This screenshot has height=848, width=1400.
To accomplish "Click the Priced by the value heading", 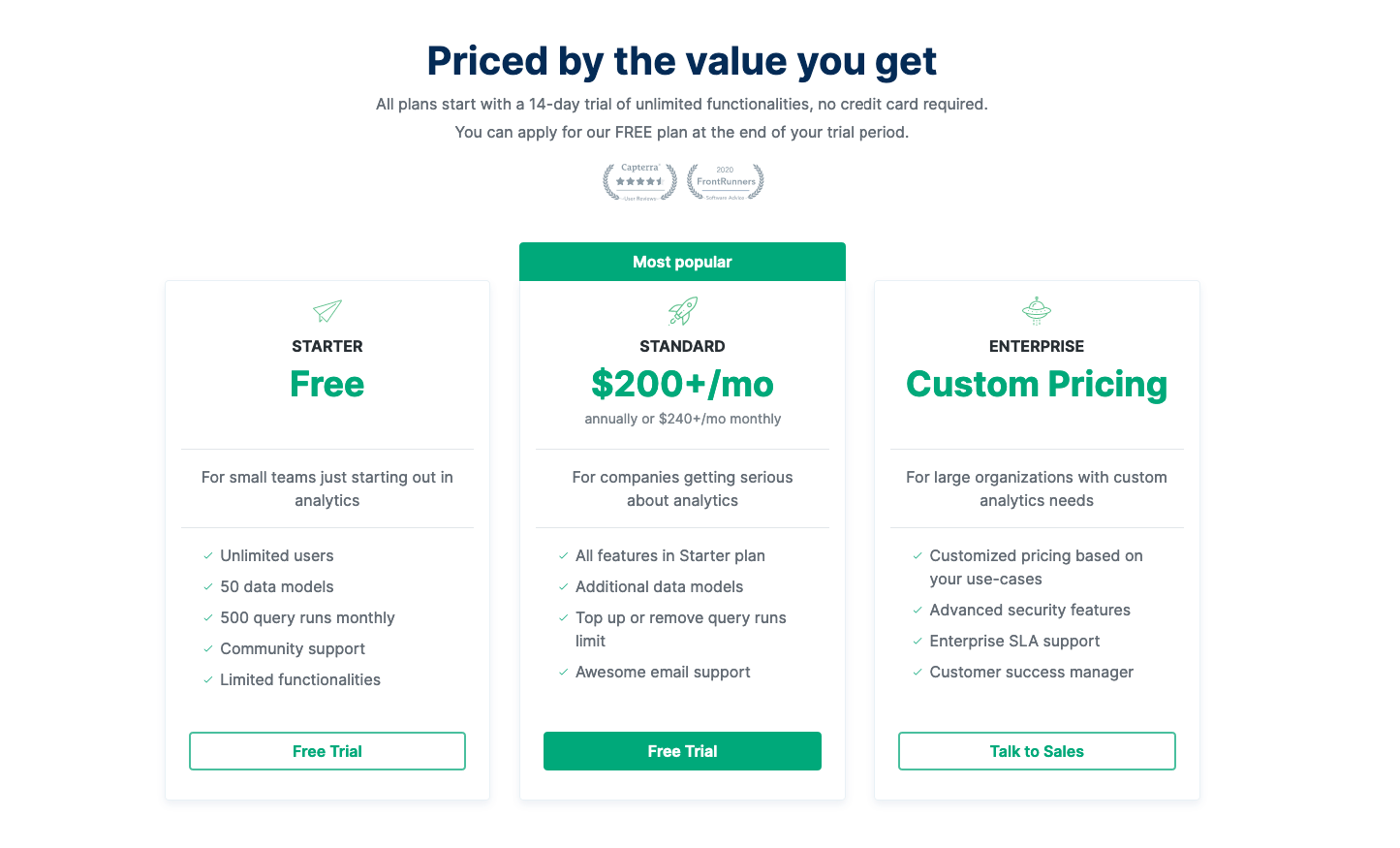I will tap(681, 61).
